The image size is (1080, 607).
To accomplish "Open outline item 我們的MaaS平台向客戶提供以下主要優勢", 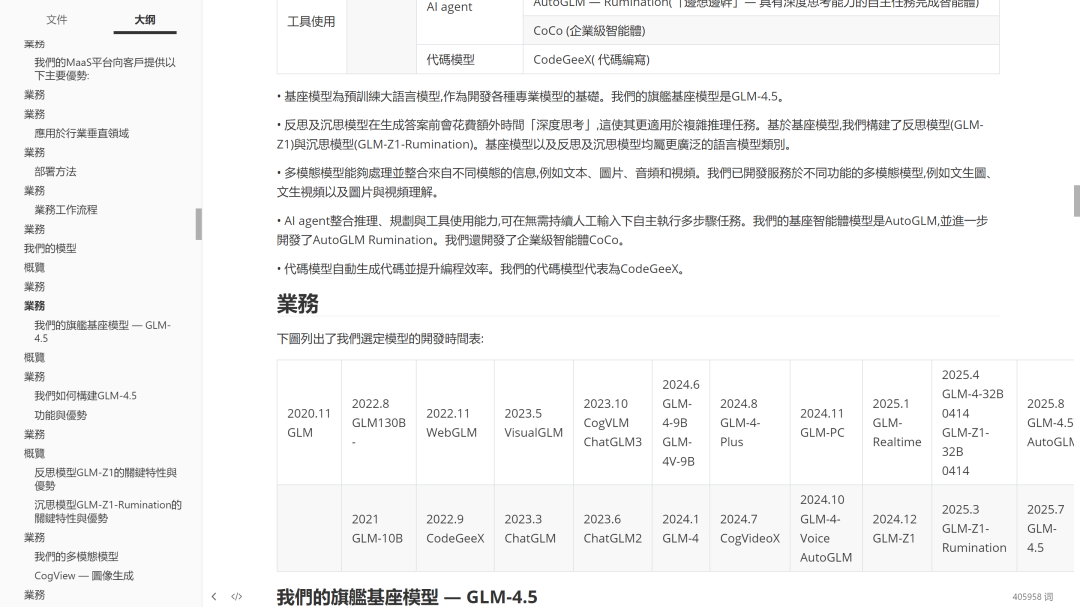I will tap(105, 69).
